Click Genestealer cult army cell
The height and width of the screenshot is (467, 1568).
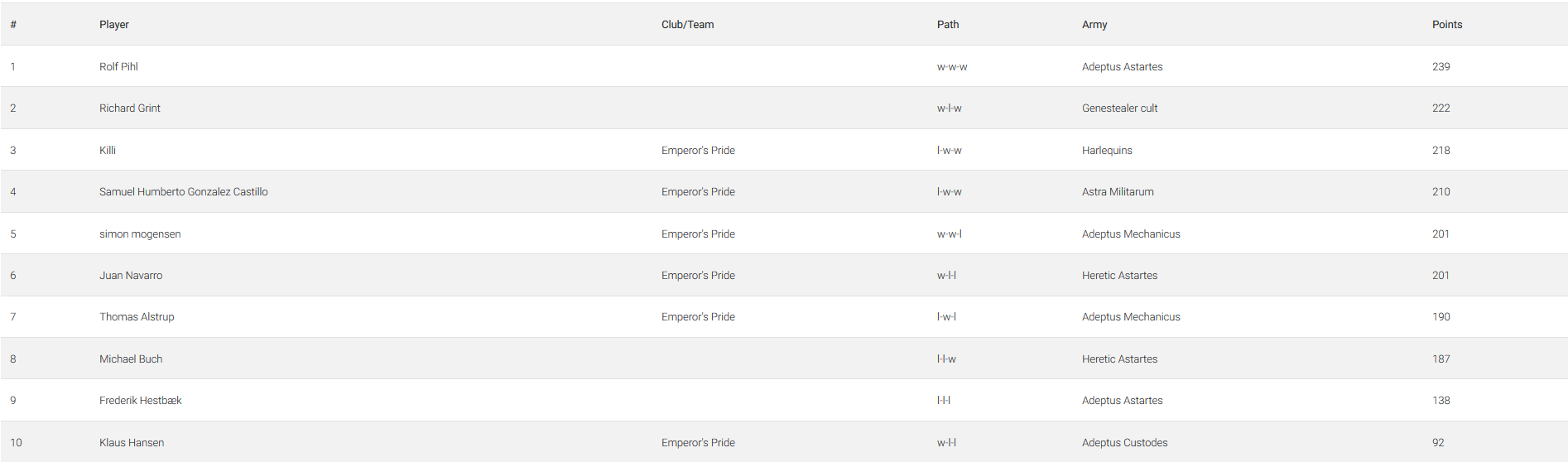1120,108
